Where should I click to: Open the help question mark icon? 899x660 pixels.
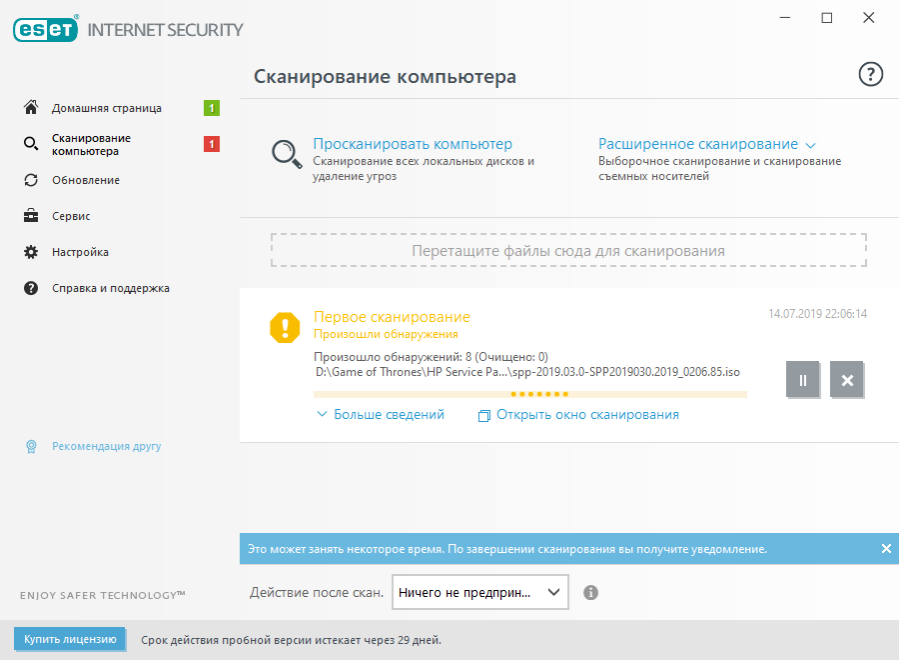coord(870,75)
